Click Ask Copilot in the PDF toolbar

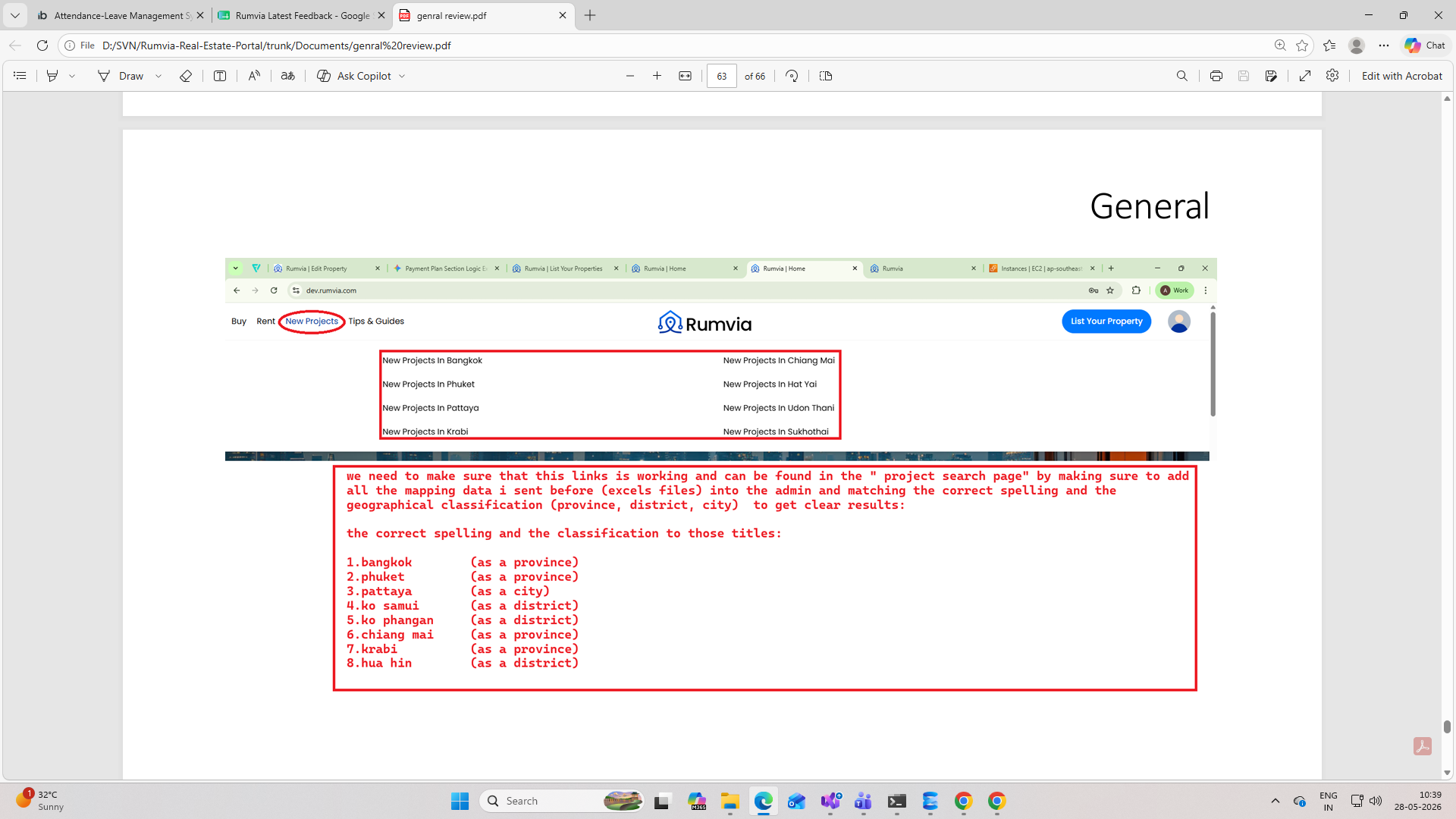(354, 76)
